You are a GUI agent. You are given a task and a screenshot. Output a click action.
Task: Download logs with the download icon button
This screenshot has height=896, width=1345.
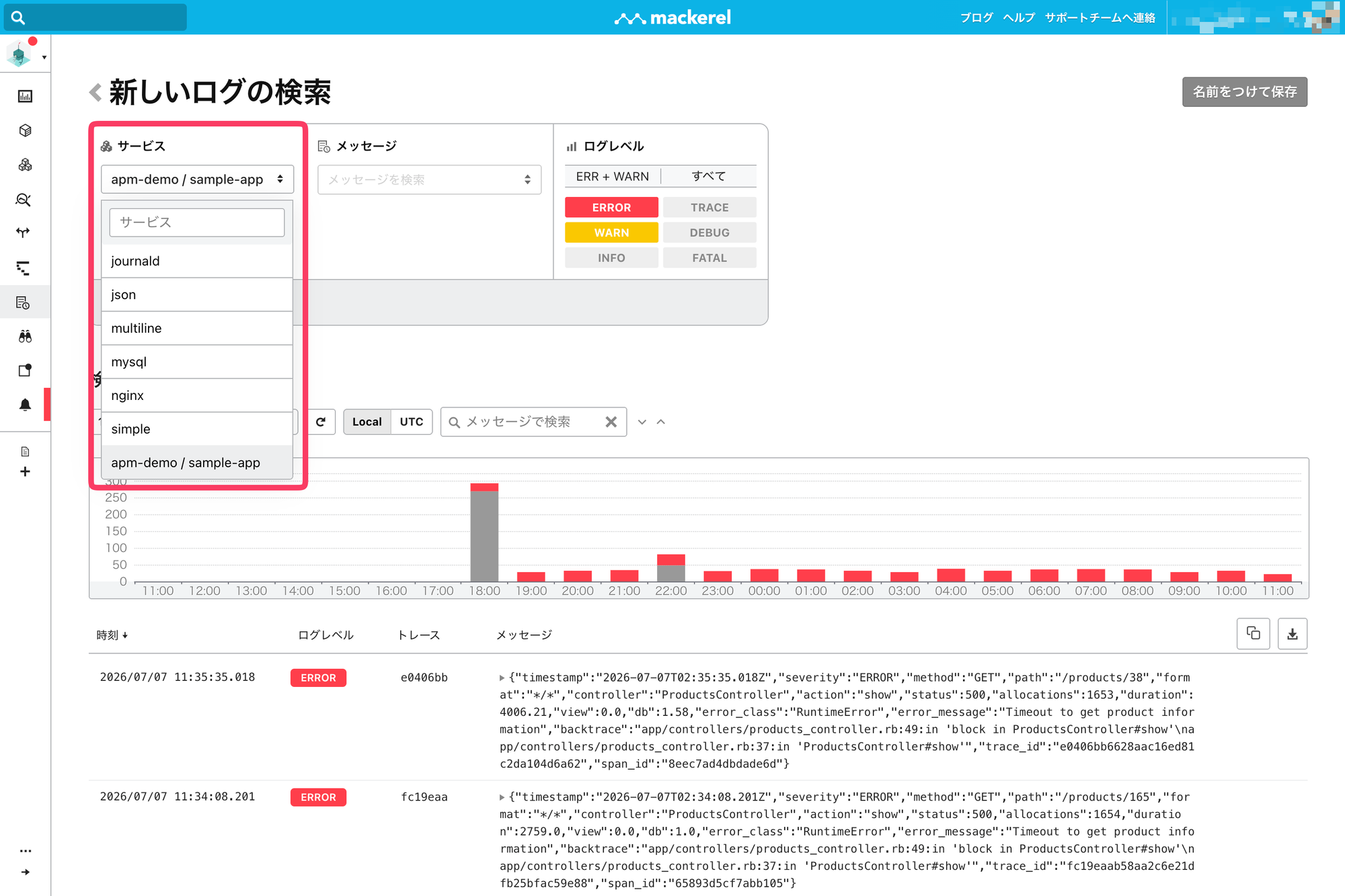point(1292,633)
